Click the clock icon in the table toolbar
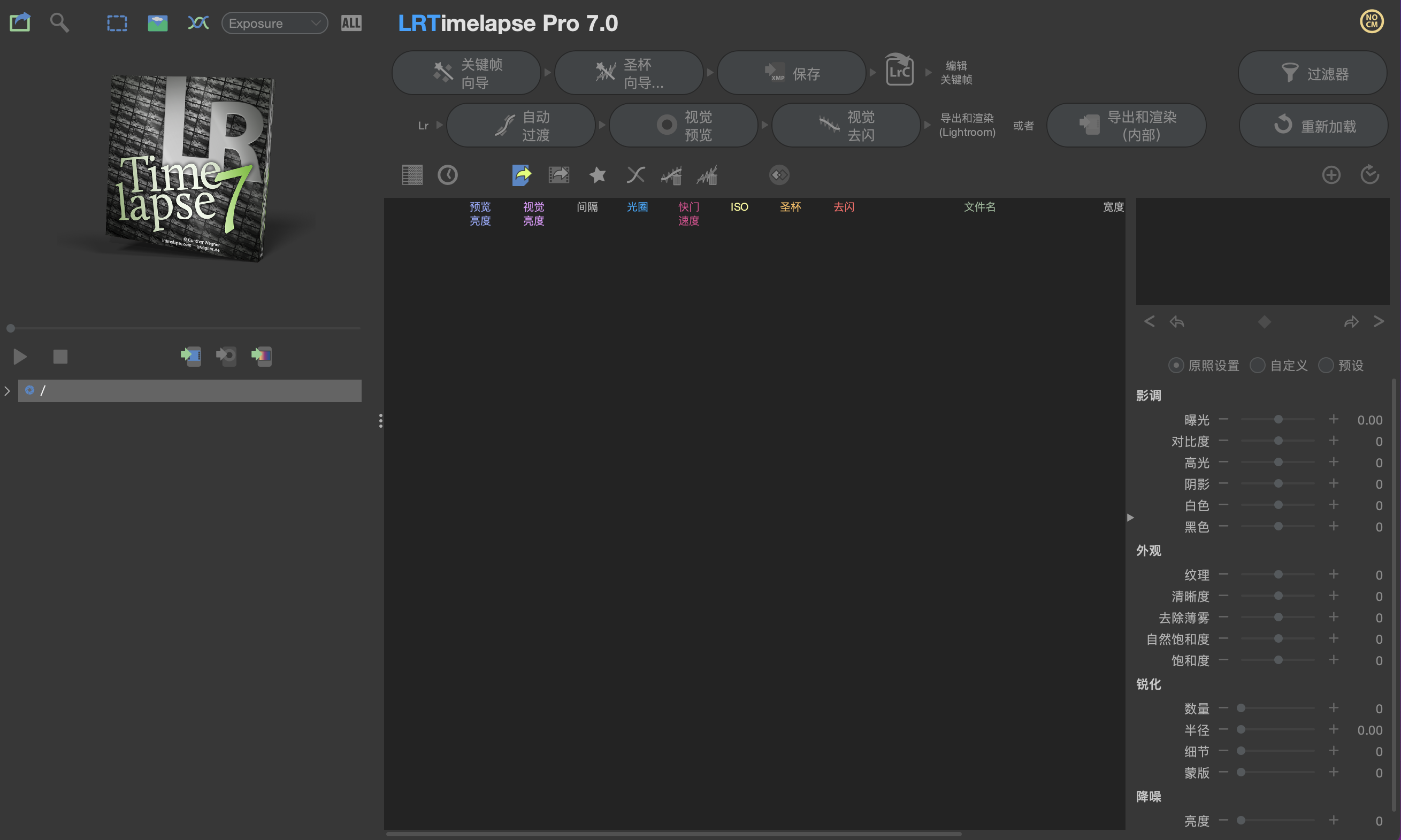Screen dimensions: 1401x840 coord(447,175)
